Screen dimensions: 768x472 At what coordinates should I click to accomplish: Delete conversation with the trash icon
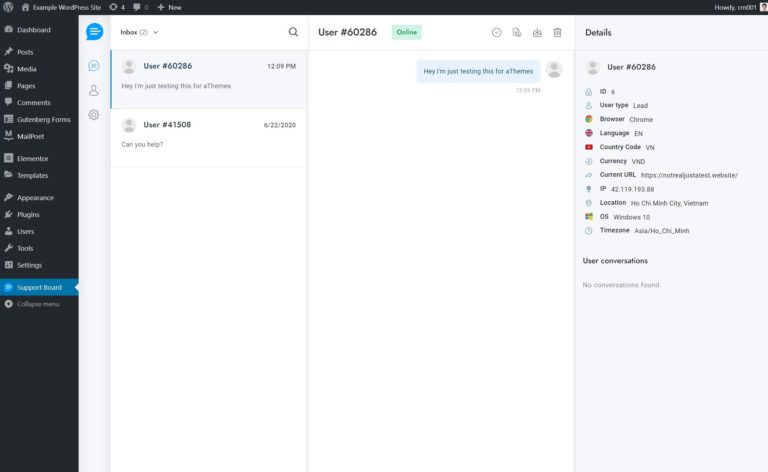[x=557, y=32]
